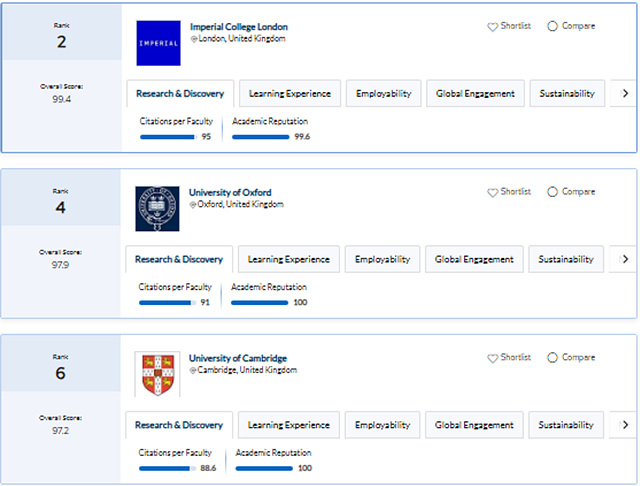Open Sustainability tab for Oxford
Screen dimensions: 640x486
(x=566, y=259)
